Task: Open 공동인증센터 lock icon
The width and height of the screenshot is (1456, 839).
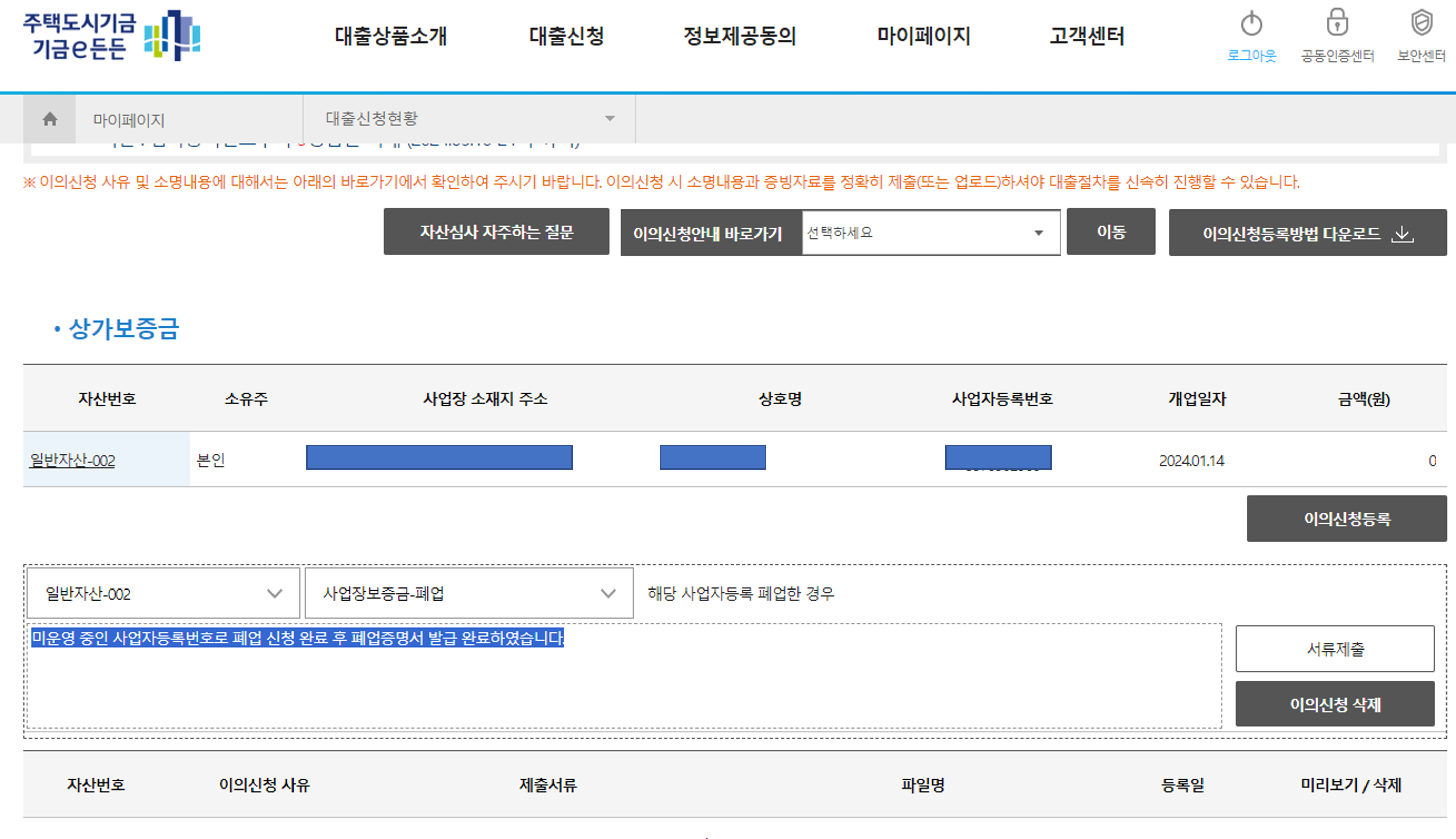Action: tap(1337, 23)
